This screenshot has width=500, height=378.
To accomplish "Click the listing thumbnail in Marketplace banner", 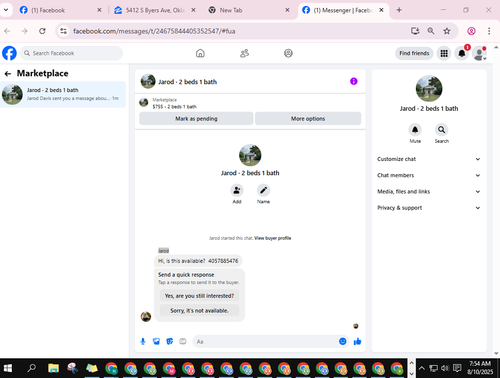I will tap(144, 103).
